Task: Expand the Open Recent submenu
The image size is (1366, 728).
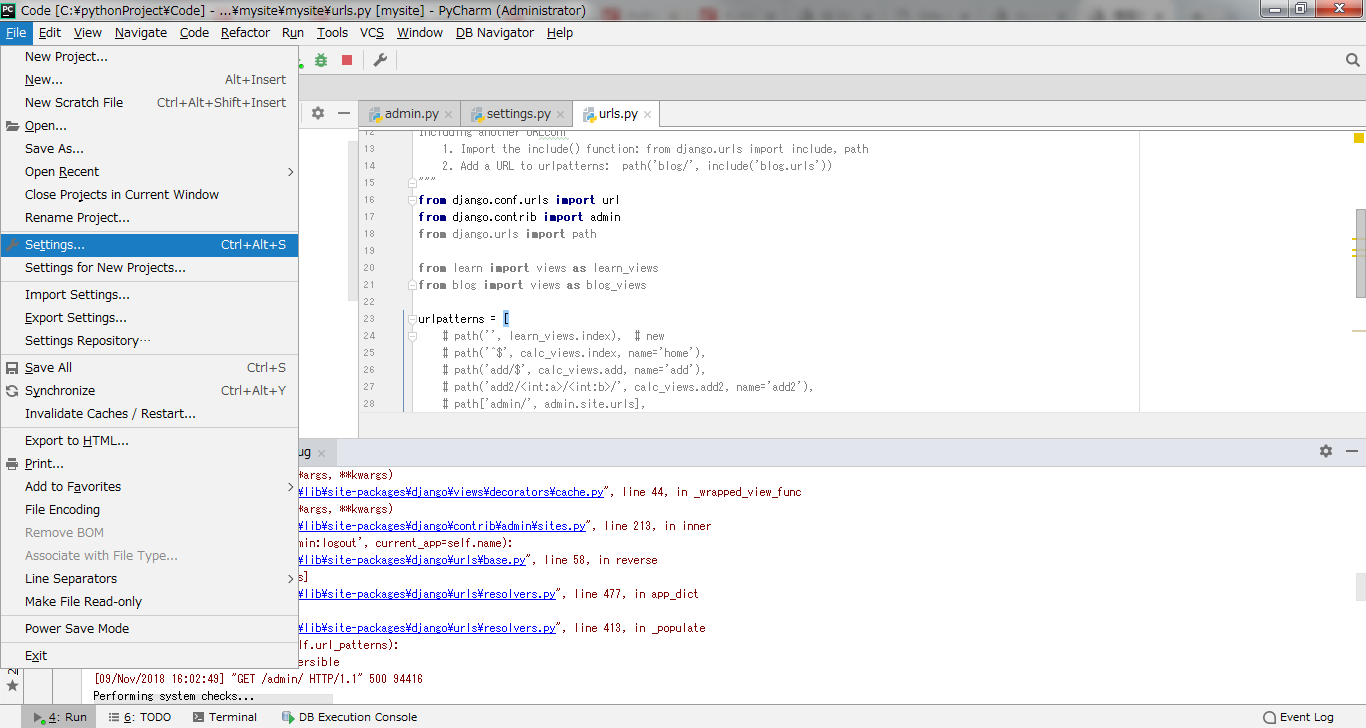Action: point(149,172)
